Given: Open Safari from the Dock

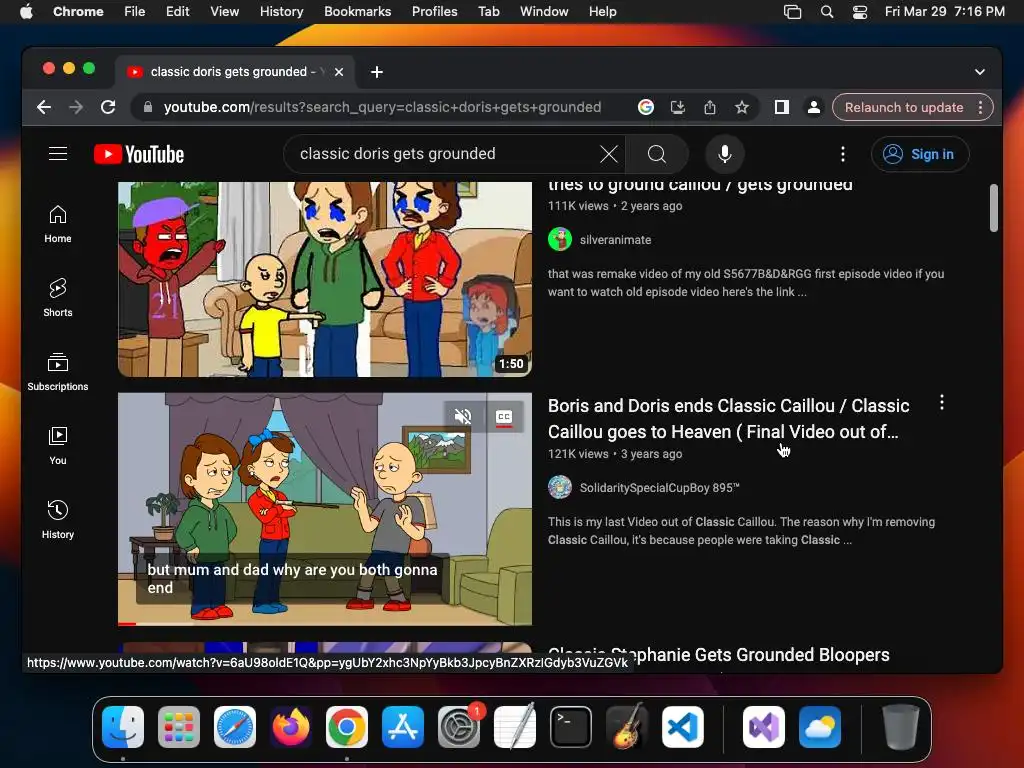Looking at the screenshot, I should coord(234,727).
